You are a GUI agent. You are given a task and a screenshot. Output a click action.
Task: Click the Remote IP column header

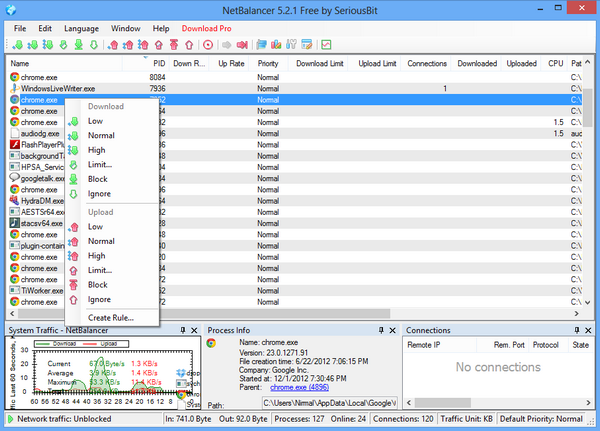[440, 345]
